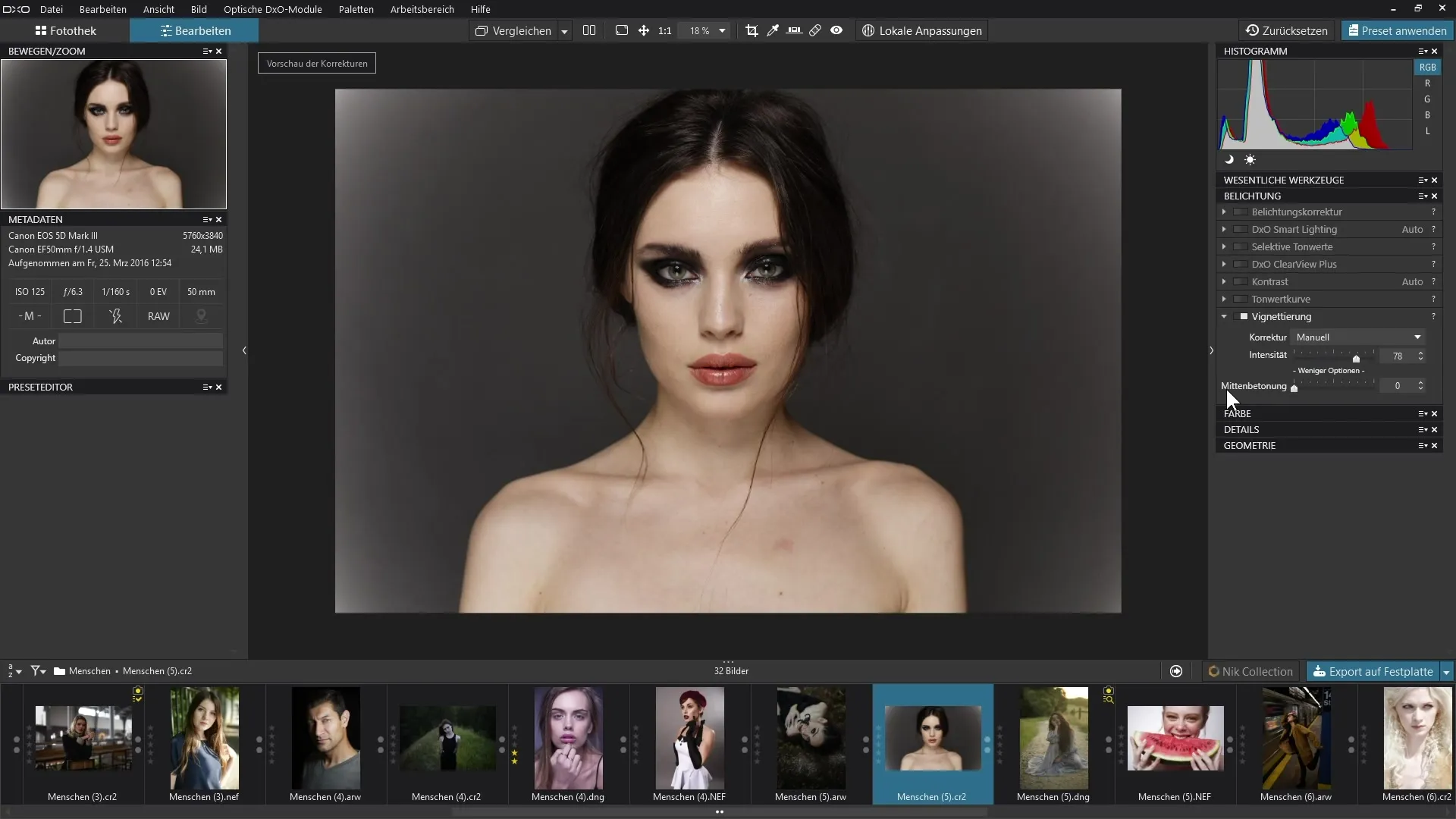Close the Farbe palette

point(1435,414)
